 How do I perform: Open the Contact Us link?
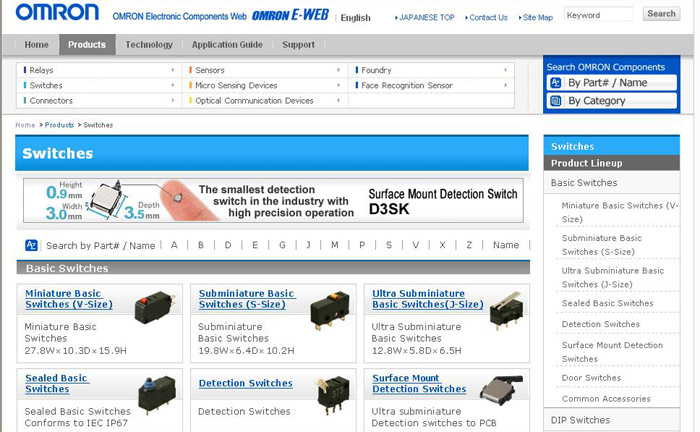click(x=486, y=17)
